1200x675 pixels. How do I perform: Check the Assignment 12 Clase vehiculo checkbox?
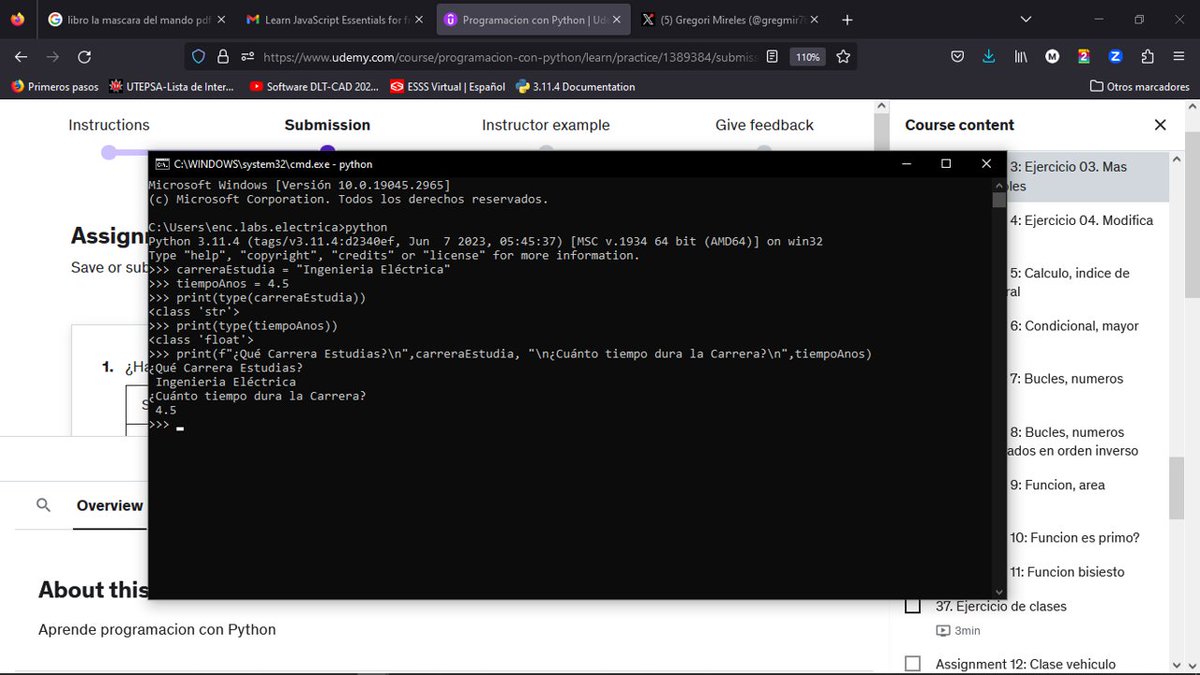[912, 664]
